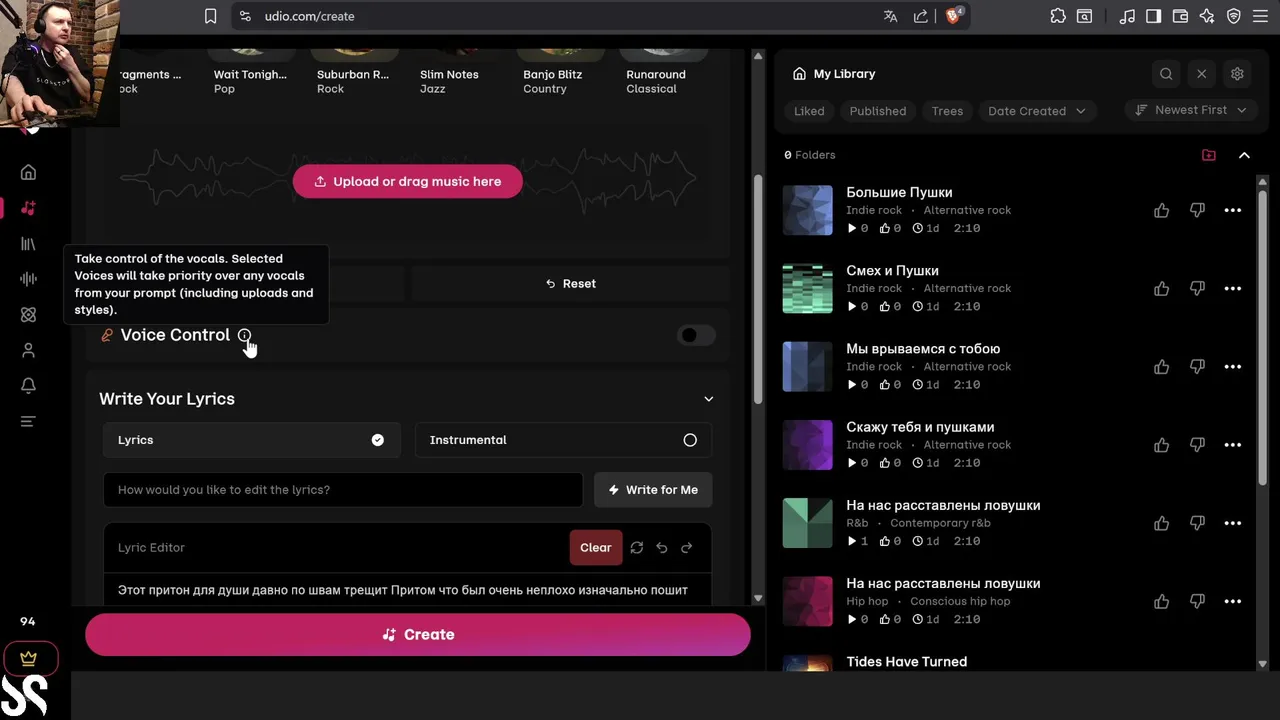Like the Hip hop На нас расставлены ловушки track

[x=1161, y=602]
